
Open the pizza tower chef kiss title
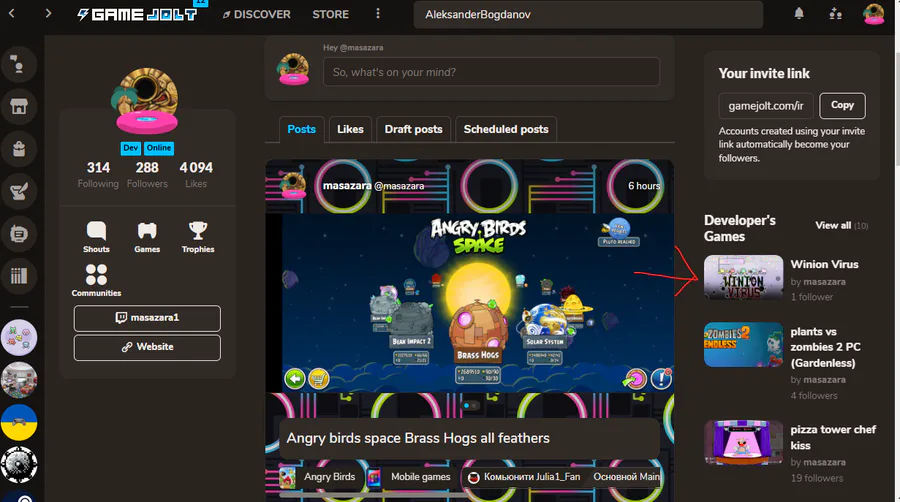tap(833, 437)
